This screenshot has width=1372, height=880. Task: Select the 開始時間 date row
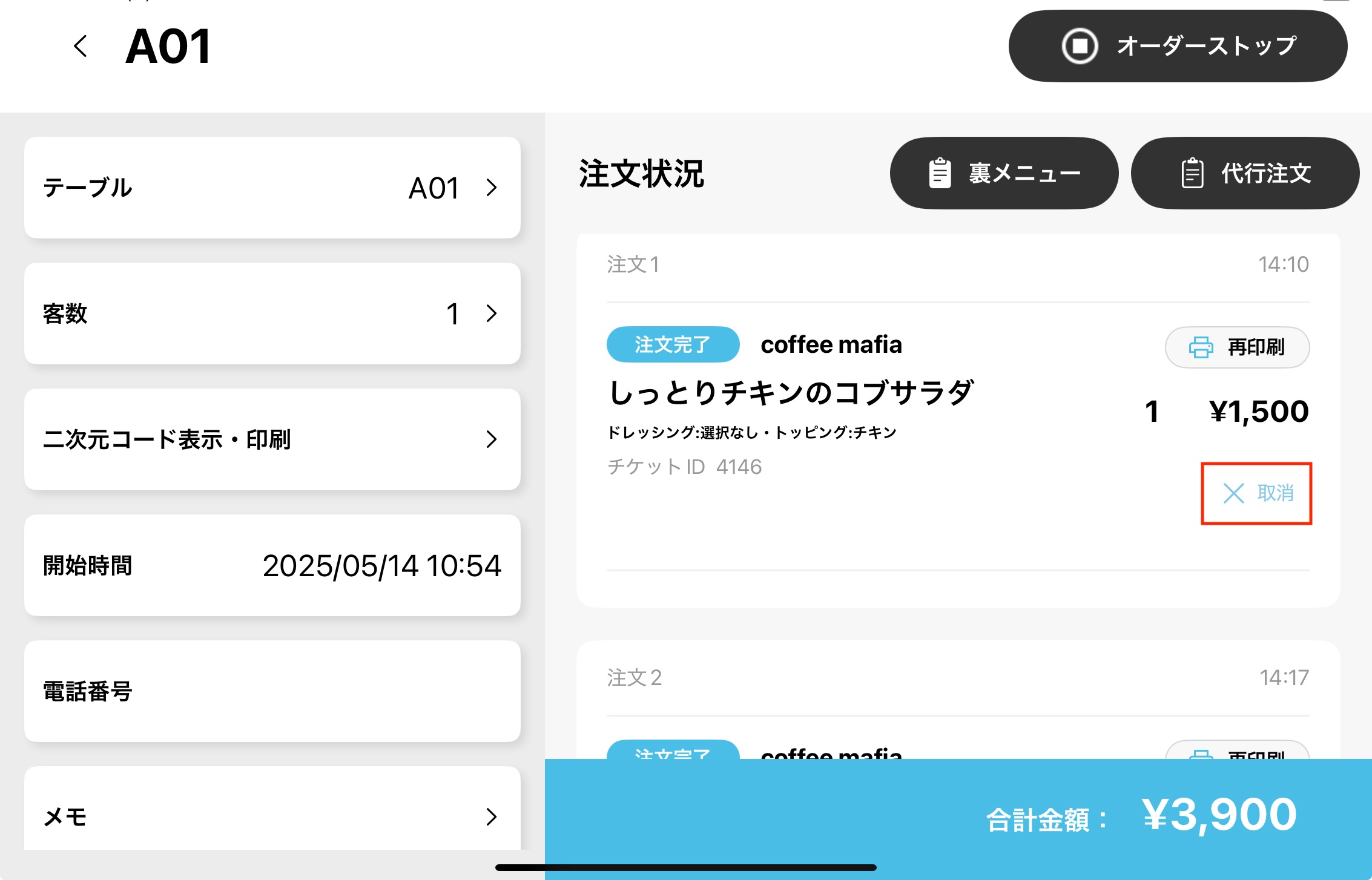point(272,565)
